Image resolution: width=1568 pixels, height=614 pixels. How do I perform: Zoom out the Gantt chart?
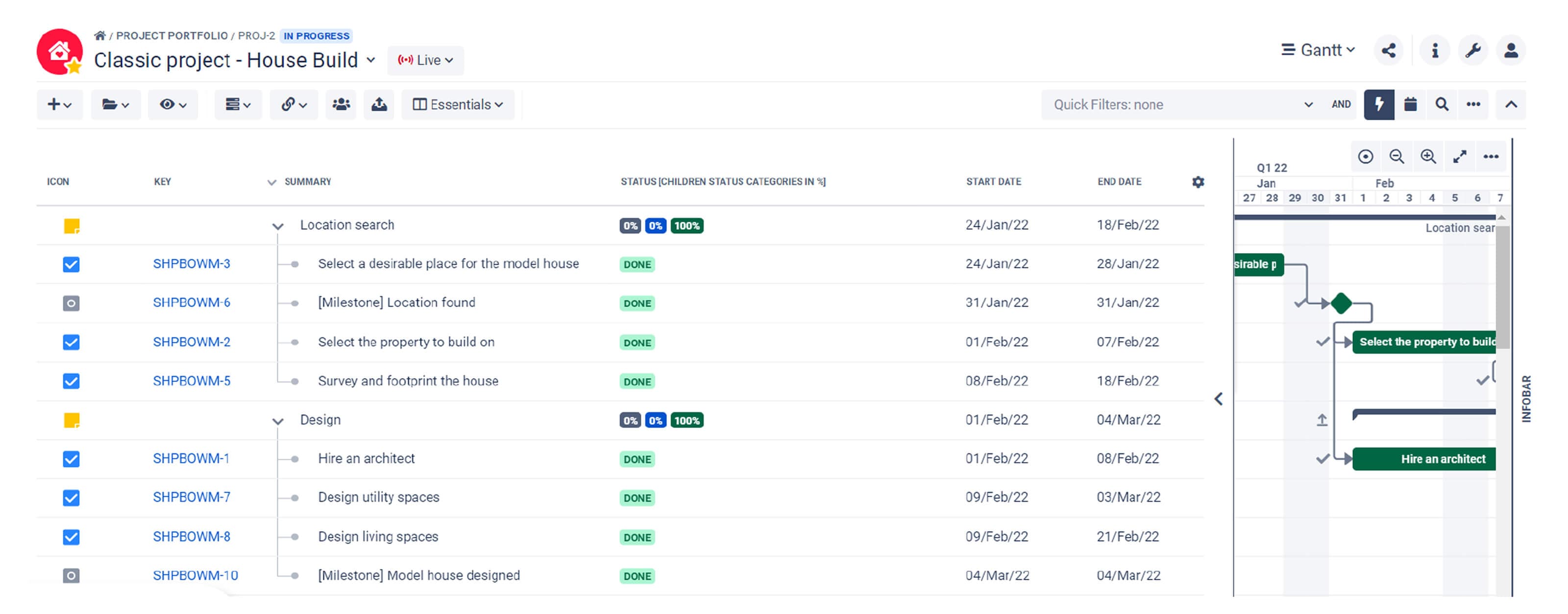[1397, 157]
